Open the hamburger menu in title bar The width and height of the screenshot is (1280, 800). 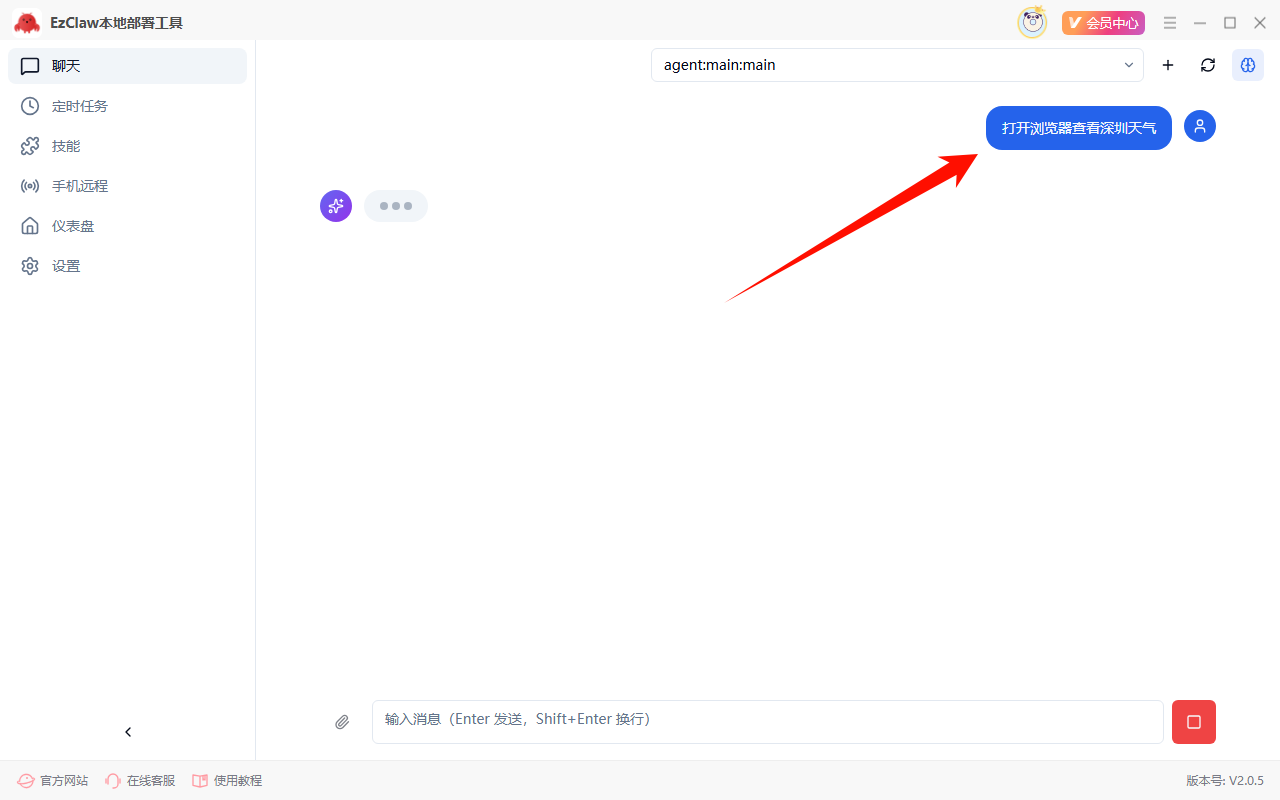(1170, 23)
